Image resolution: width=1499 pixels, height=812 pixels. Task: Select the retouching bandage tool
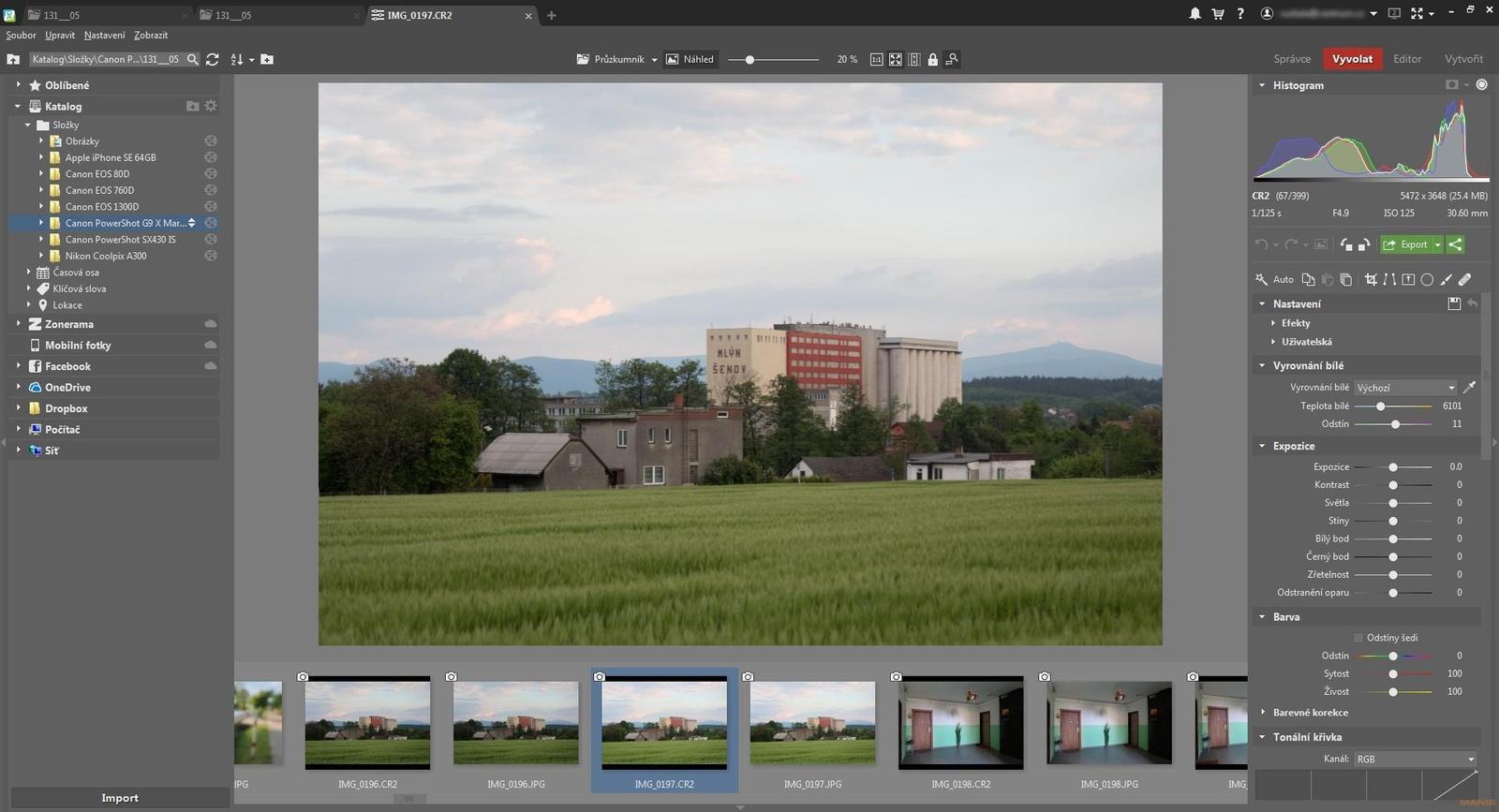click(1464, 279)
